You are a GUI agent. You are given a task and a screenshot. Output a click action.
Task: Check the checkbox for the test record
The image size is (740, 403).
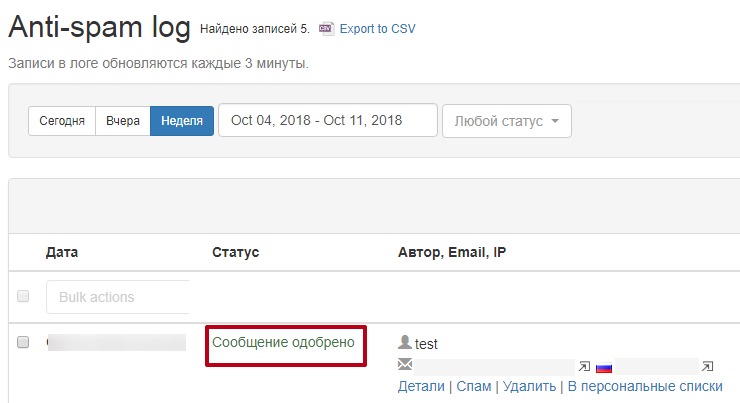click(24, 343)
